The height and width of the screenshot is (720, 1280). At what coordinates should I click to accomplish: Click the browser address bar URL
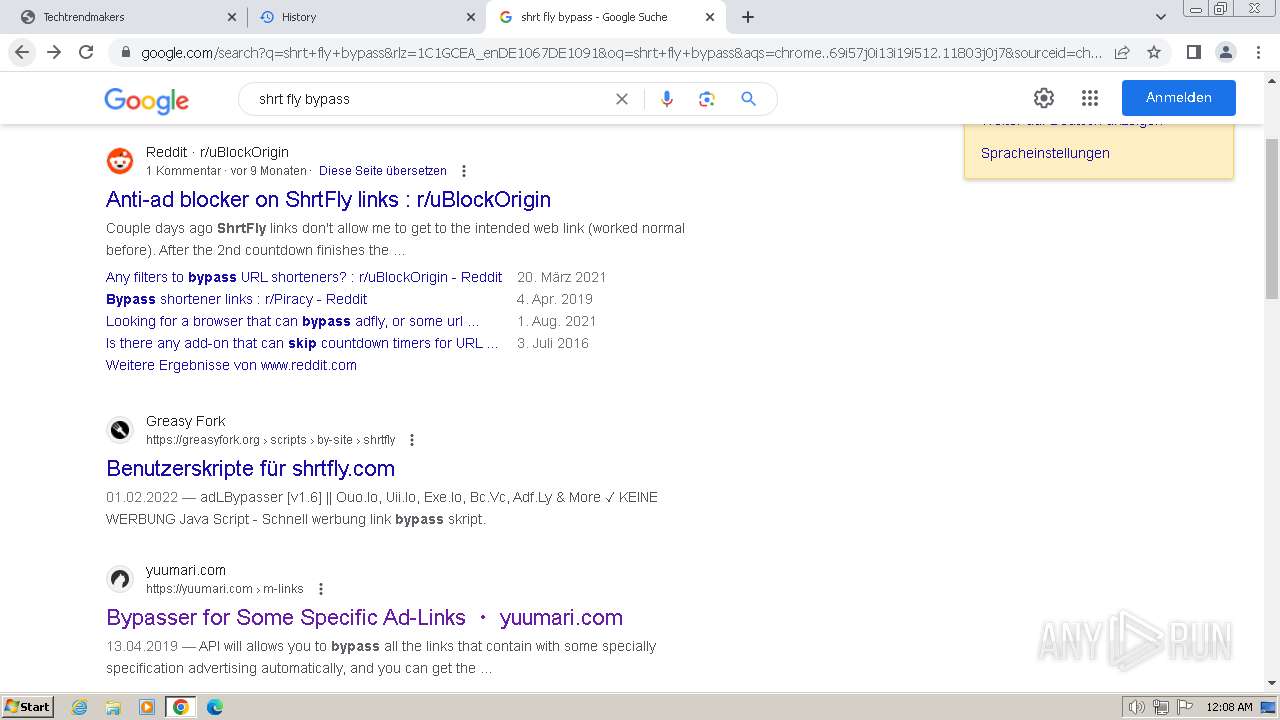pos(620,53)
